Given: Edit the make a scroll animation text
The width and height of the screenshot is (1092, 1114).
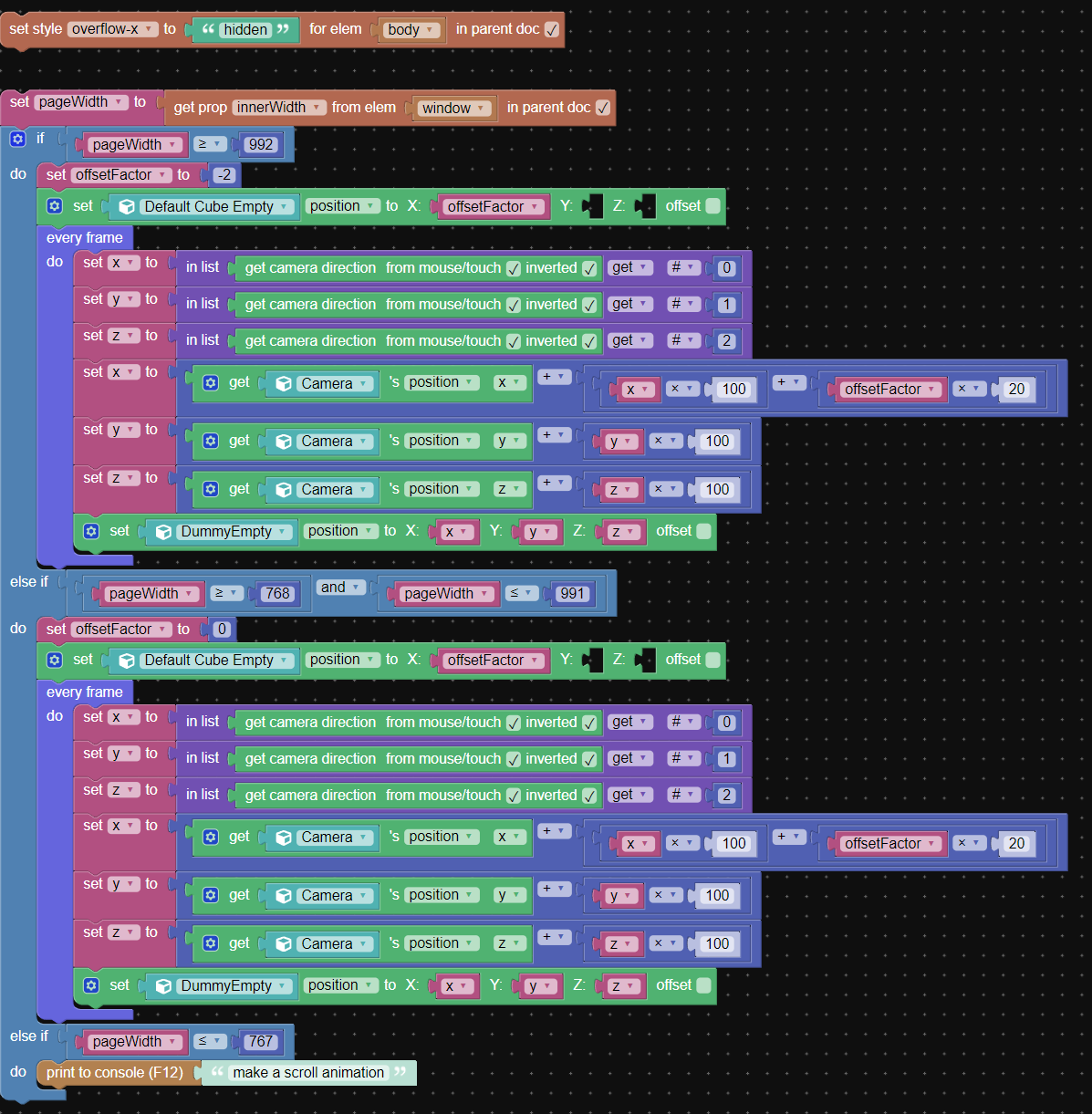Looking at the screenshot, I should pos(308,1073).
